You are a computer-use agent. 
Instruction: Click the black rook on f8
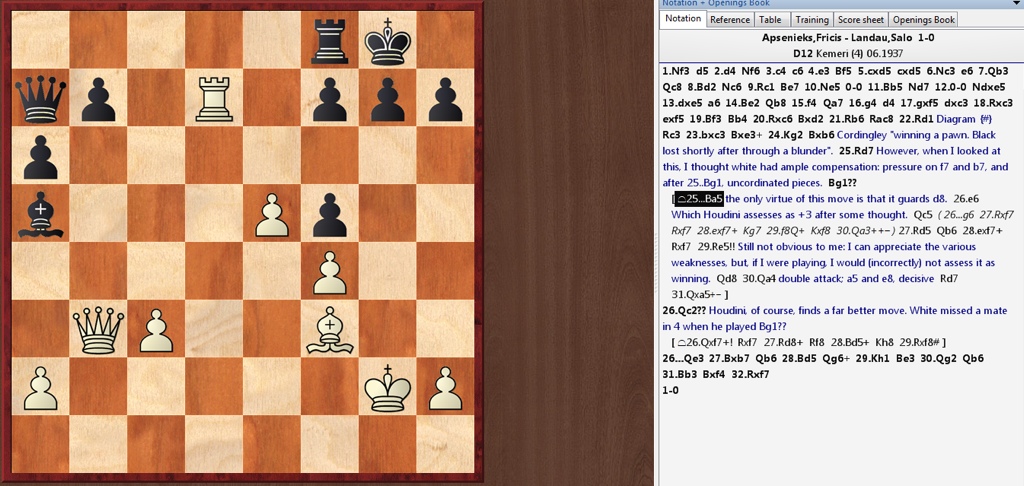(329, 41)
